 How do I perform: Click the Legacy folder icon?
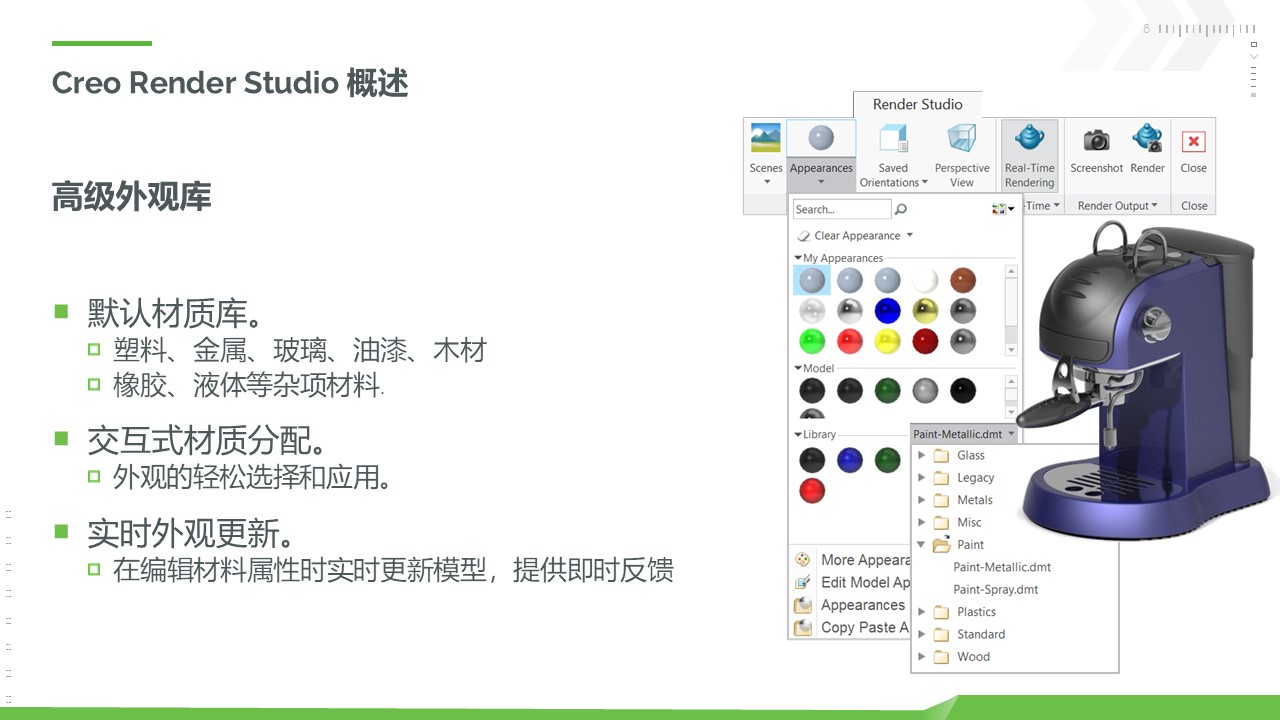(x=941, y=478)
